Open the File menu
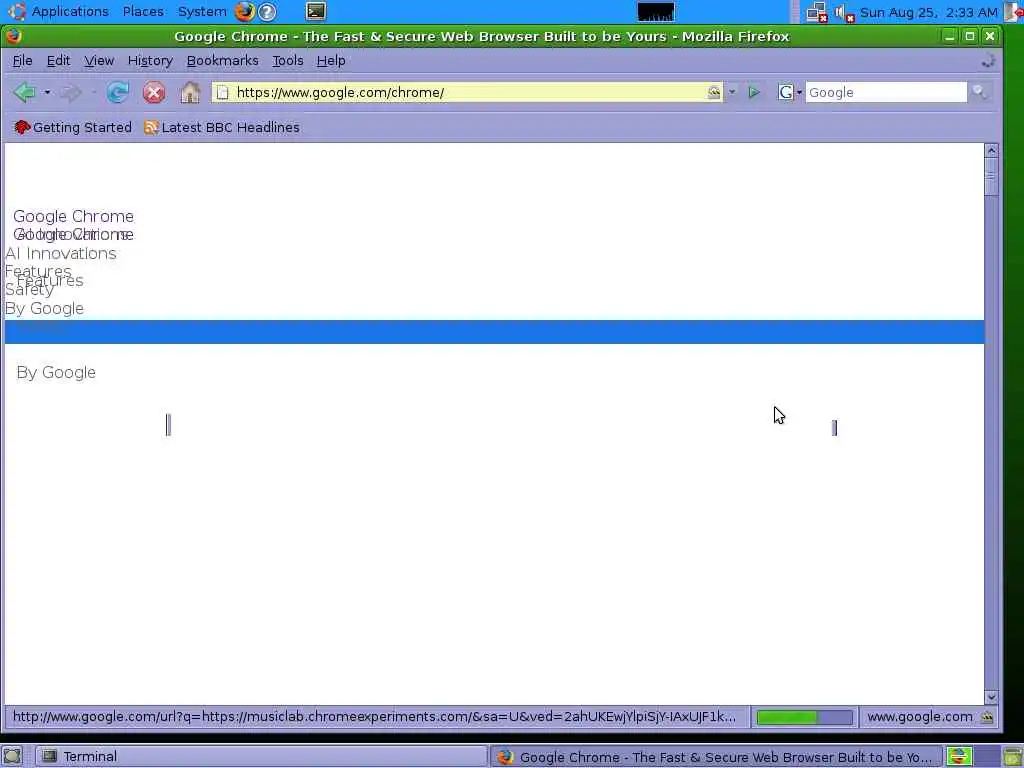Screen dimensions: 1024x768 click(x=22, y=60)
